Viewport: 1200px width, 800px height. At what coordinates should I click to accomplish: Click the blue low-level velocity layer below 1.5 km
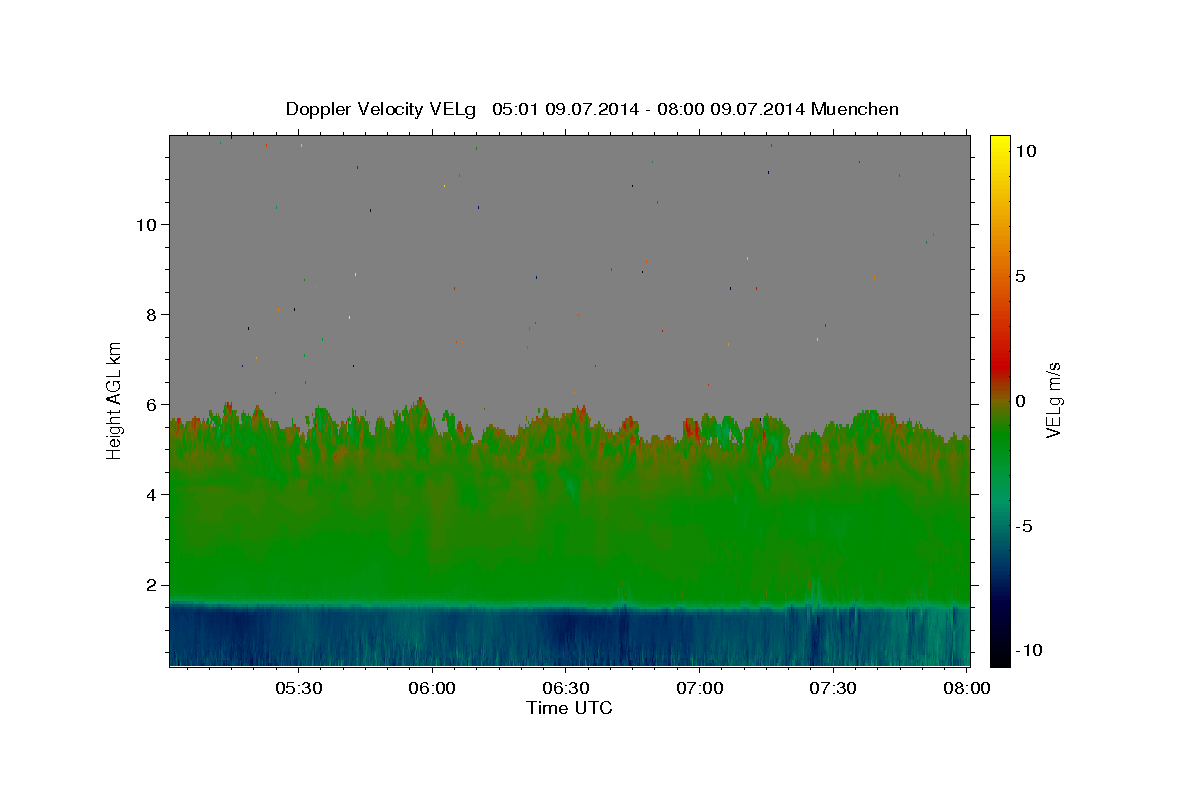(569, 637)
